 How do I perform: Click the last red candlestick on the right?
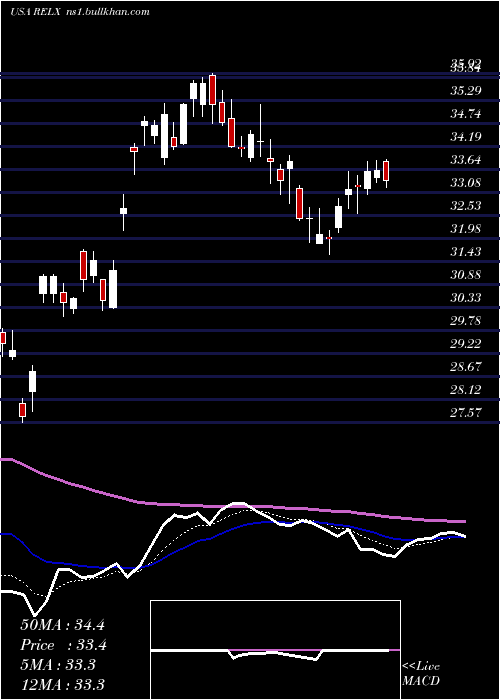[386, 171]
